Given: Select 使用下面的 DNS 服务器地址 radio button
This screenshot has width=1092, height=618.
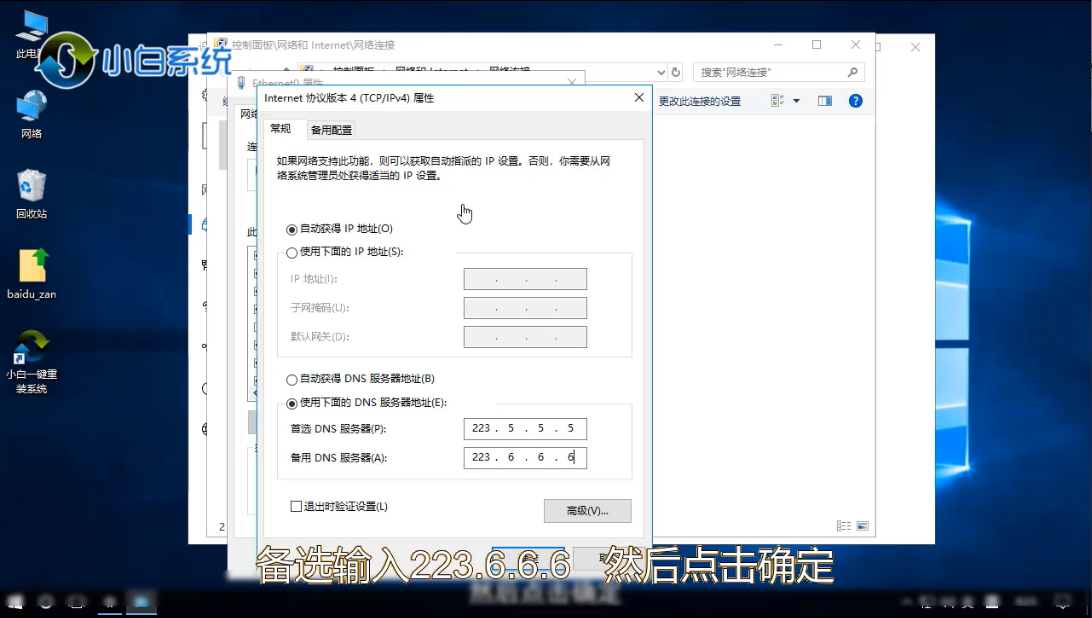Looking at the screenshot, I should point(291,403).
